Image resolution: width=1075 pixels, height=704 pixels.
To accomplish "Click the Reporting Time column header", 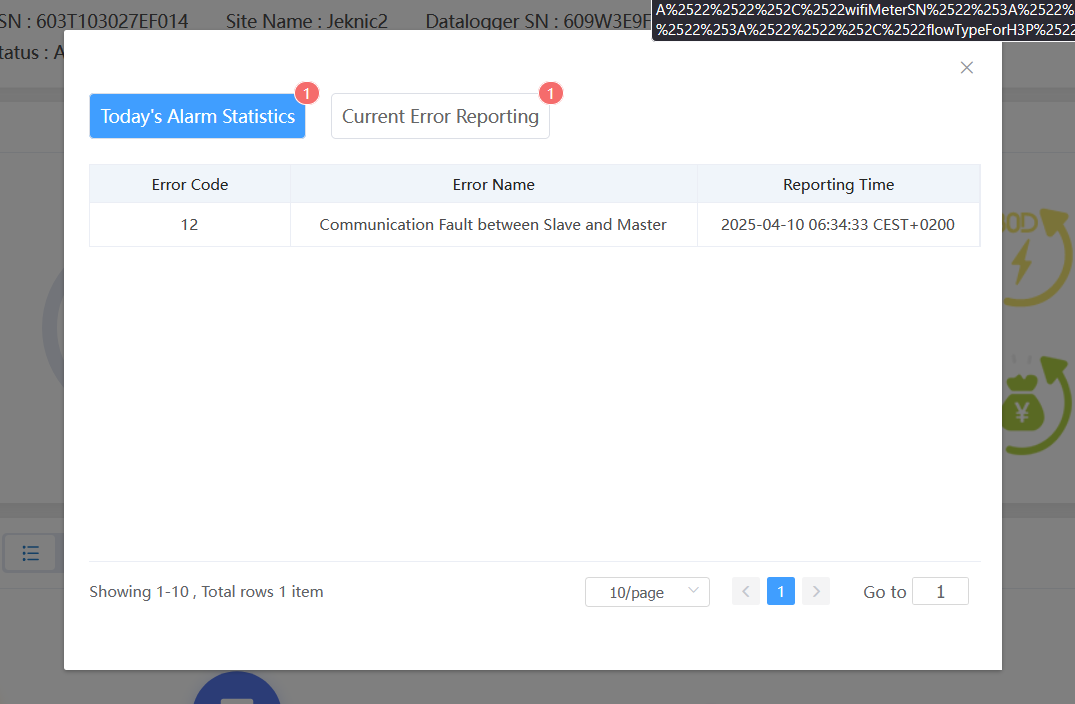I will 838,184.
